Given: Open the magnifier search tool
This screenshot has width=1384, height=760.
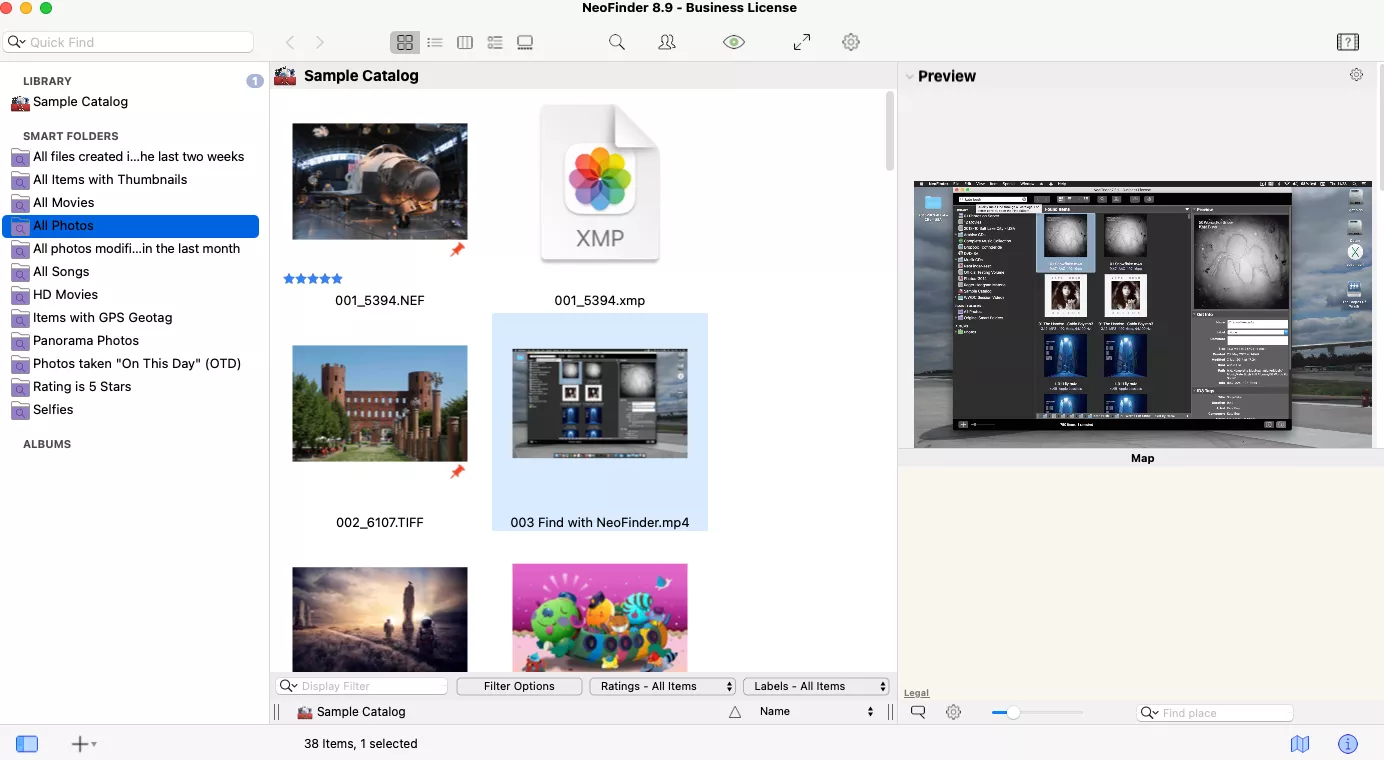Looking at the screenshot, I should 617,42.
